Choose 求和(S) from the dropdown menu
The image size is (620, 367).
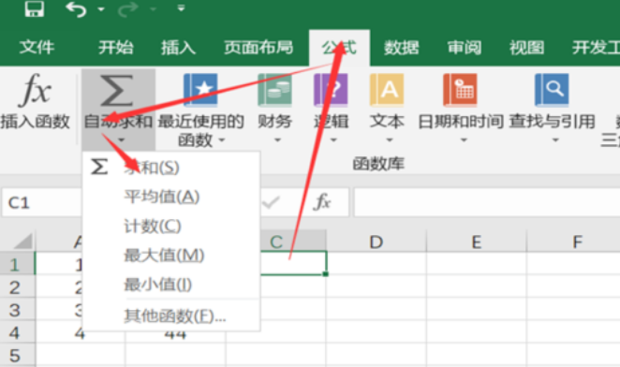click(x=171, y=168)
